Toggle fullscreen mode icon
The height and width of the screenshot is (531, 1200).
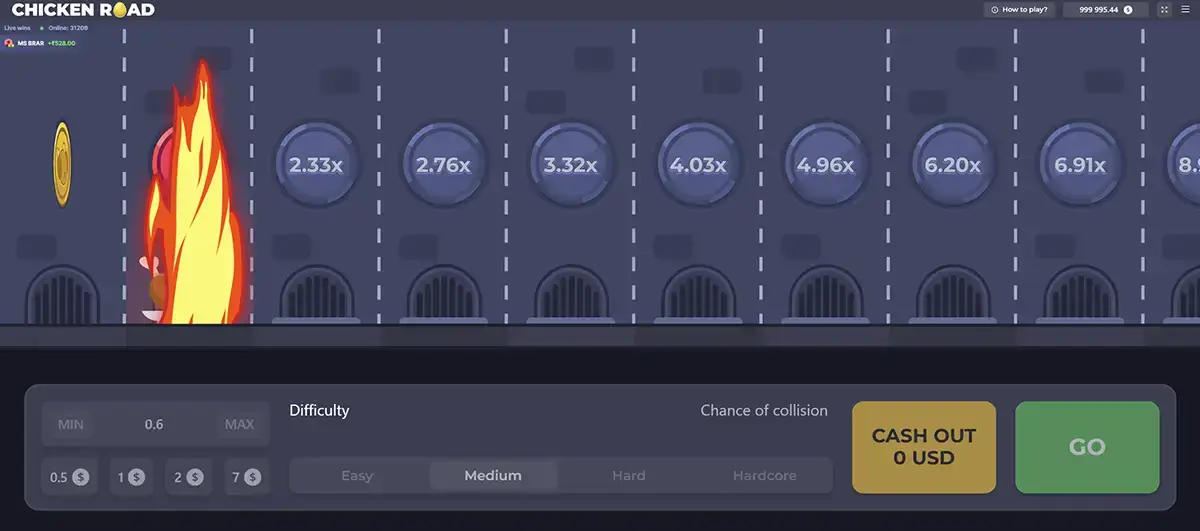[x=1164, y=9]
